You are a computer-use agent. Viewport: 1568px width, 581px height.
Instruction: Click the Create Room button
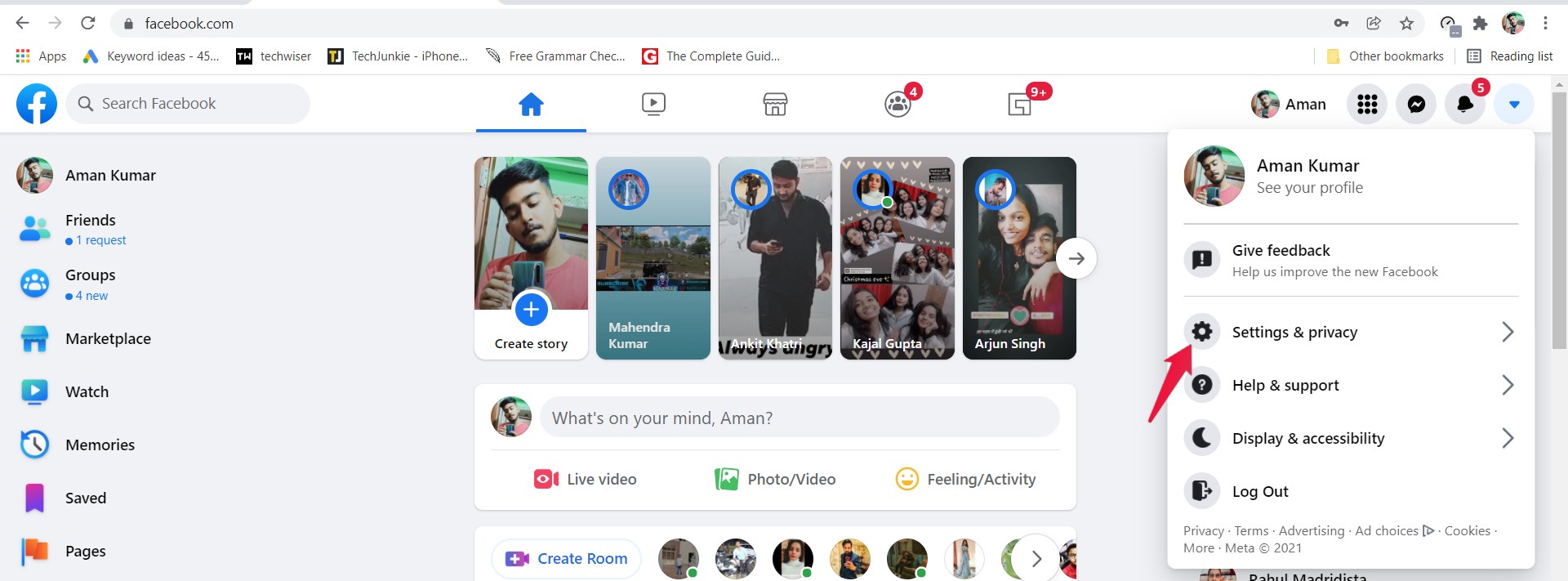click(x=566, y=559)
